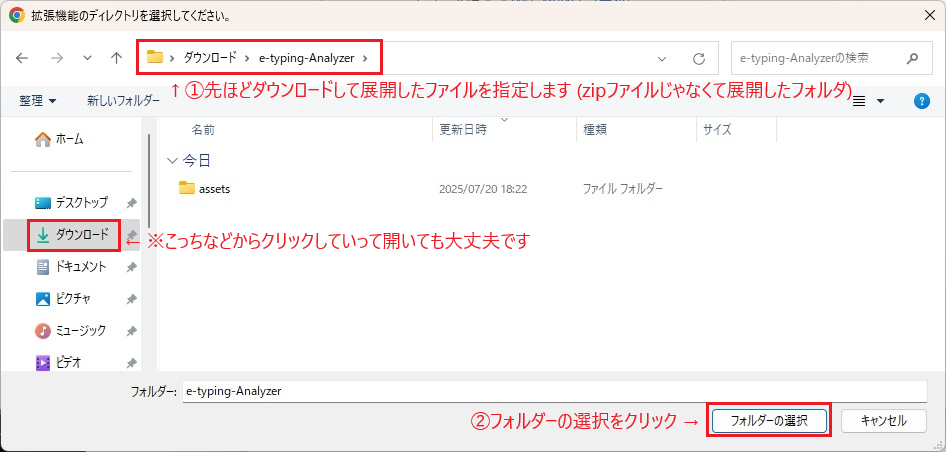Open ミュージック in the sidebar

point(71,331)
